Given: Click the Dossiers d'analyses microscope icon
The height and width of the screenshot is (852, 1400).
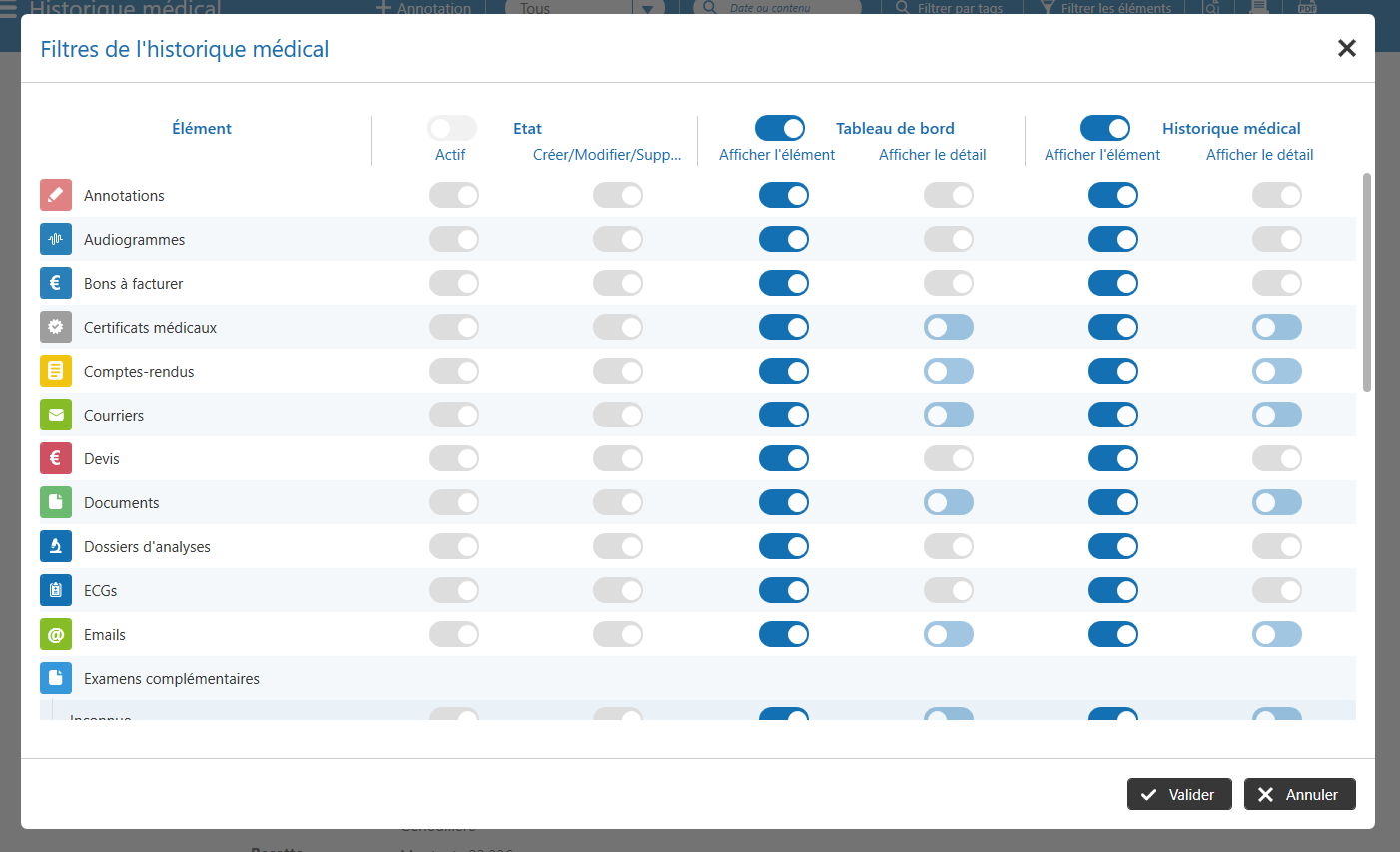Looking at the screenshot, I should [56, 546].
